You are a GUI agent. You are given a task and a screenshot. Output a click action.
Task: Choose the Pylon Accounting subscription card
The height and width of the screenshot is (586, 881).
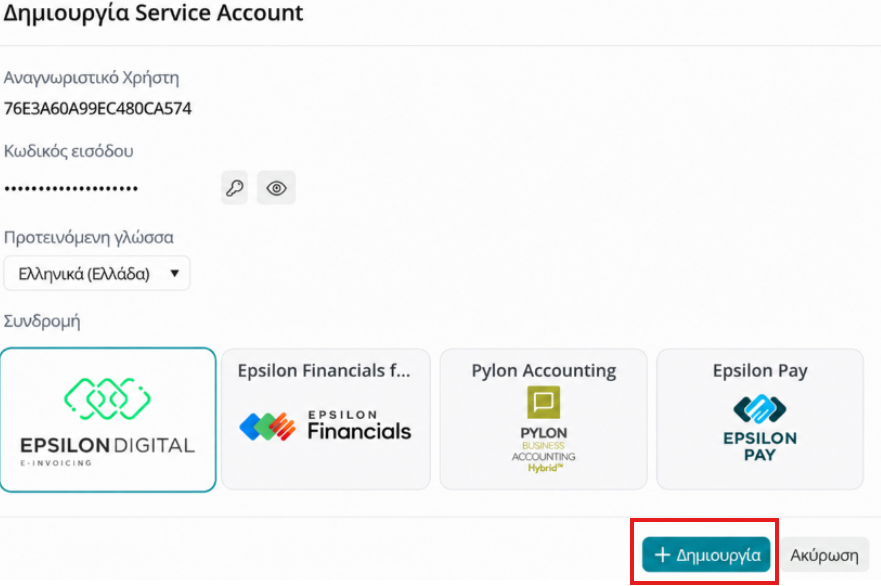click(543, 419)
